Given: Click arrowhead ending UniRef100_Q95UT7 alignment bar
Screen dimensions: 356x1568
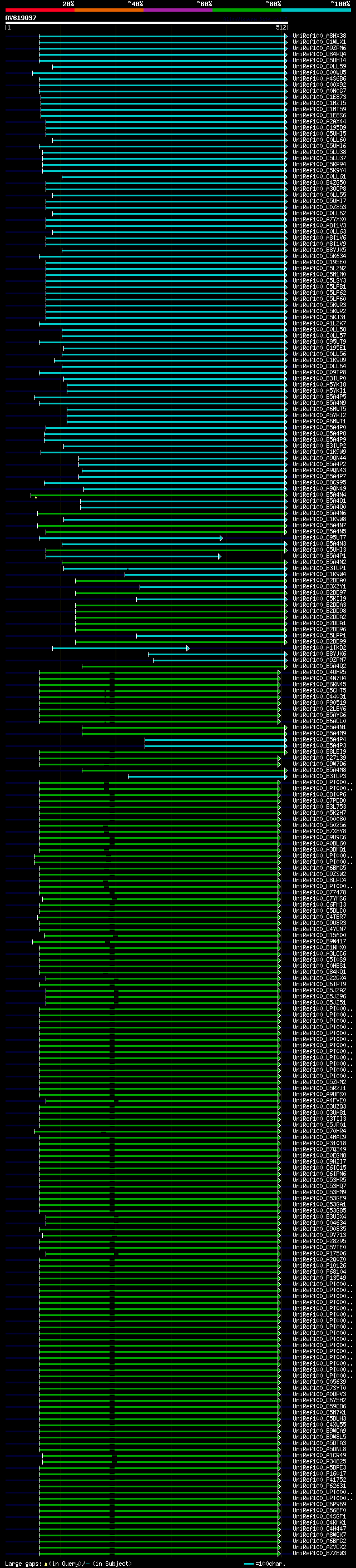Looking at the screenshot, I should coord(221,538).
